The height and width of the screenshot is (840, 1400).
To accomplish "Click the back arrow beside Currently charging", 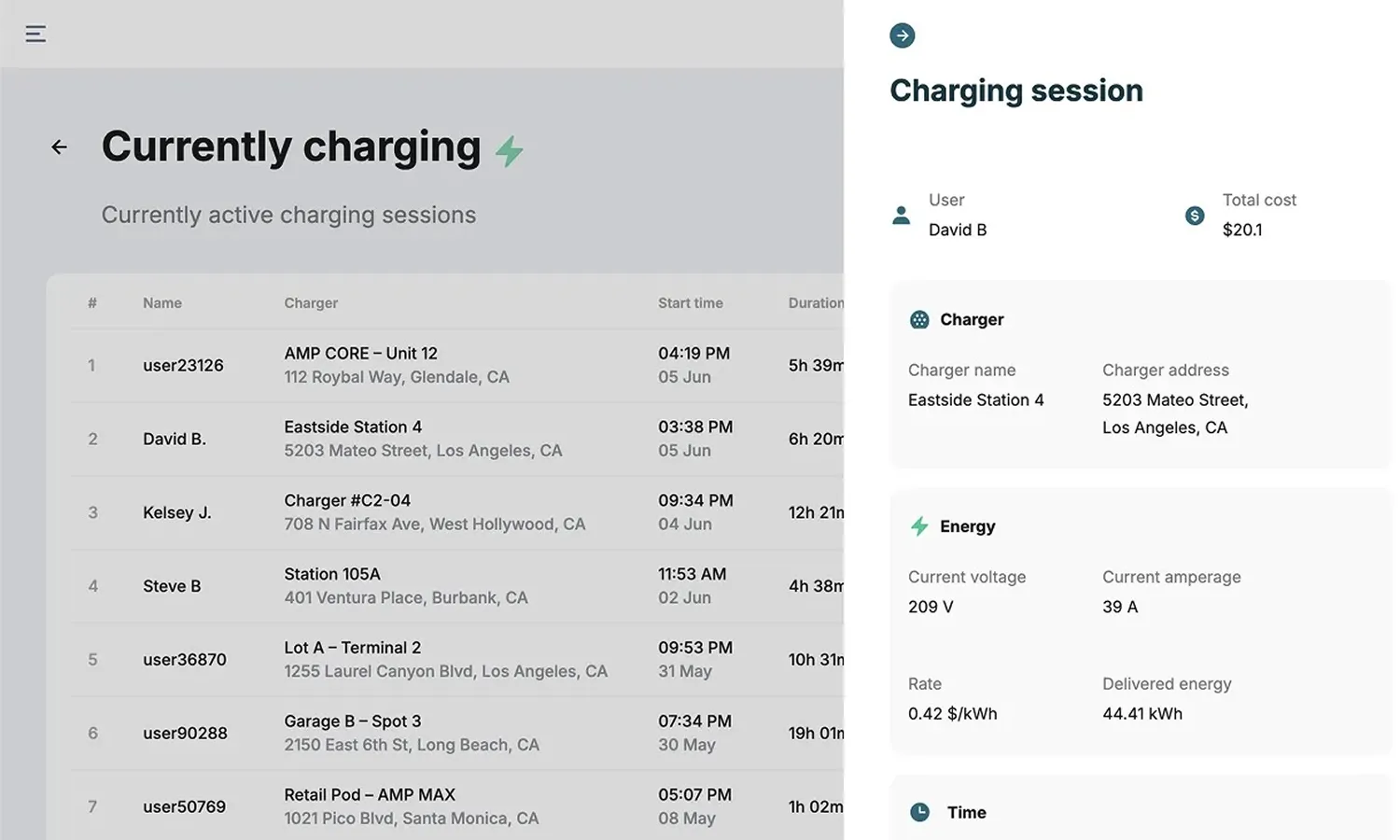I will click(x=59, y=147).
